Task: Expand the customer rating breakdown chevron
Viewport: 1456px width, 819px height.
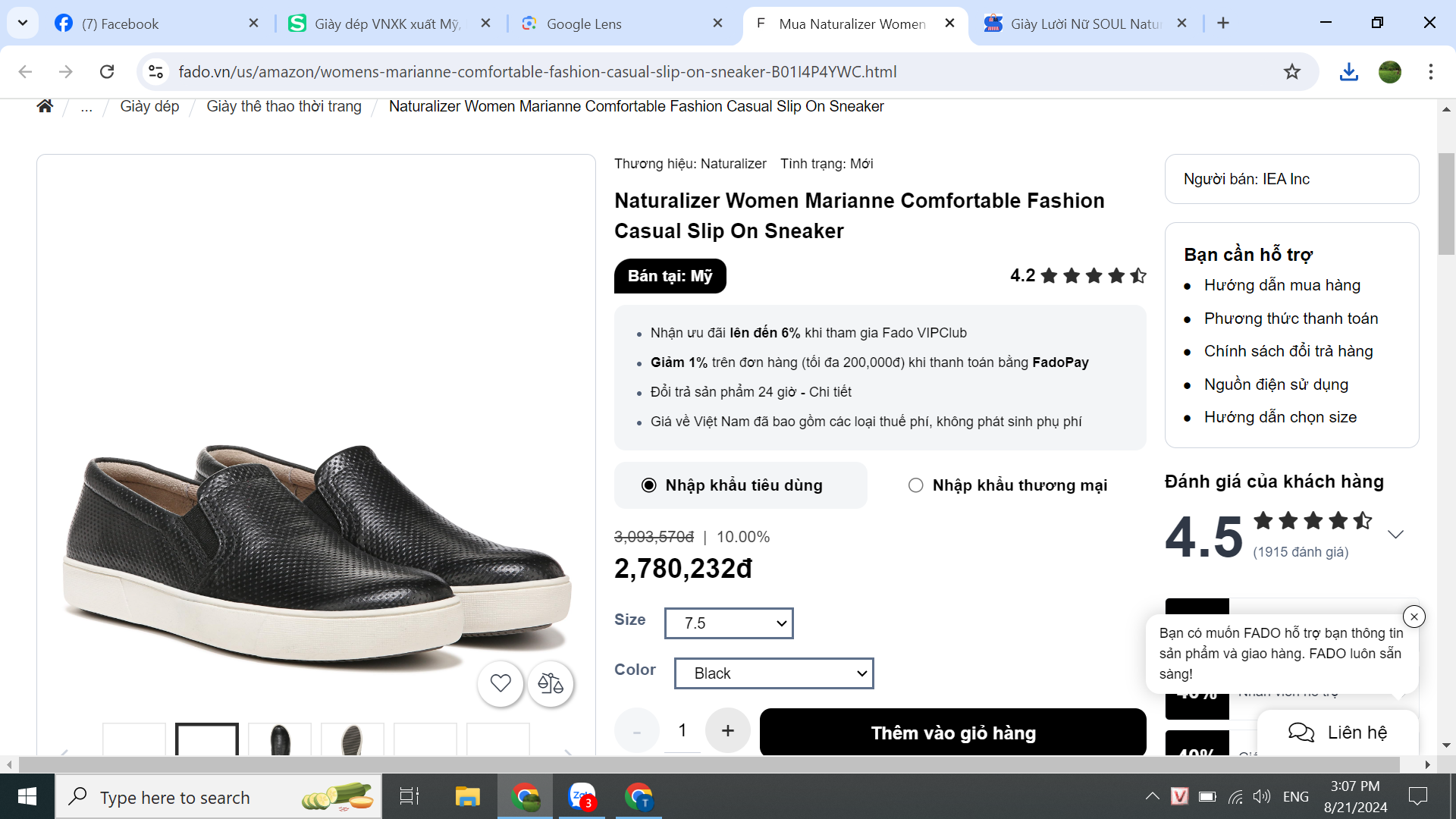Action: click(x=1395, y=535)
